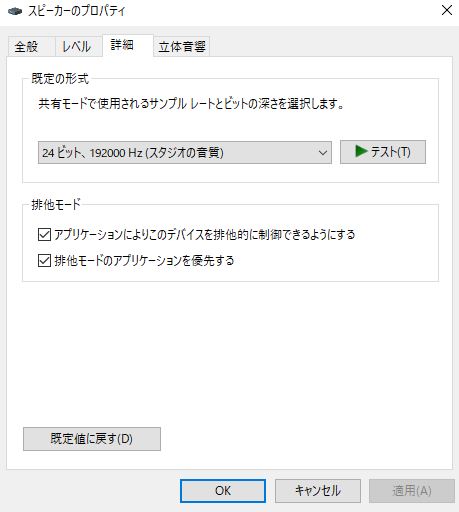Open the レベル tab
The width and height of the screenshot is (459, 512).
tap(77, 46)
